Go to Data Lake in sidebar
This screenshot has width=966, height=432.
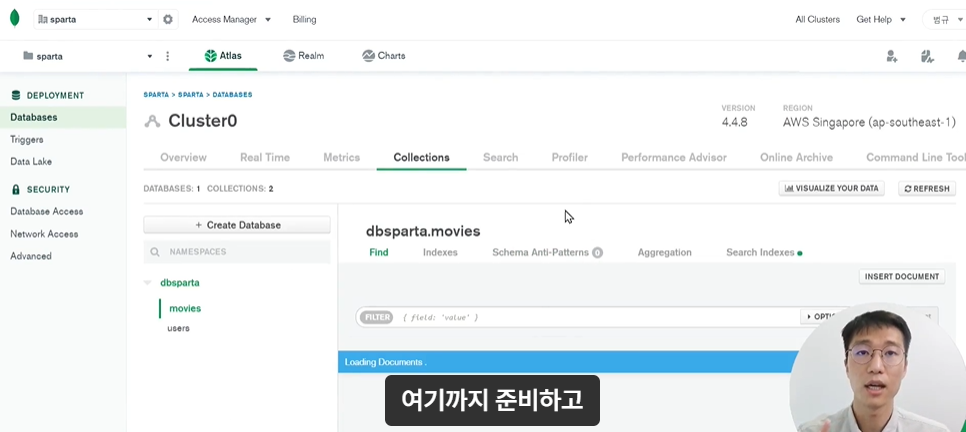click(31, 161)
